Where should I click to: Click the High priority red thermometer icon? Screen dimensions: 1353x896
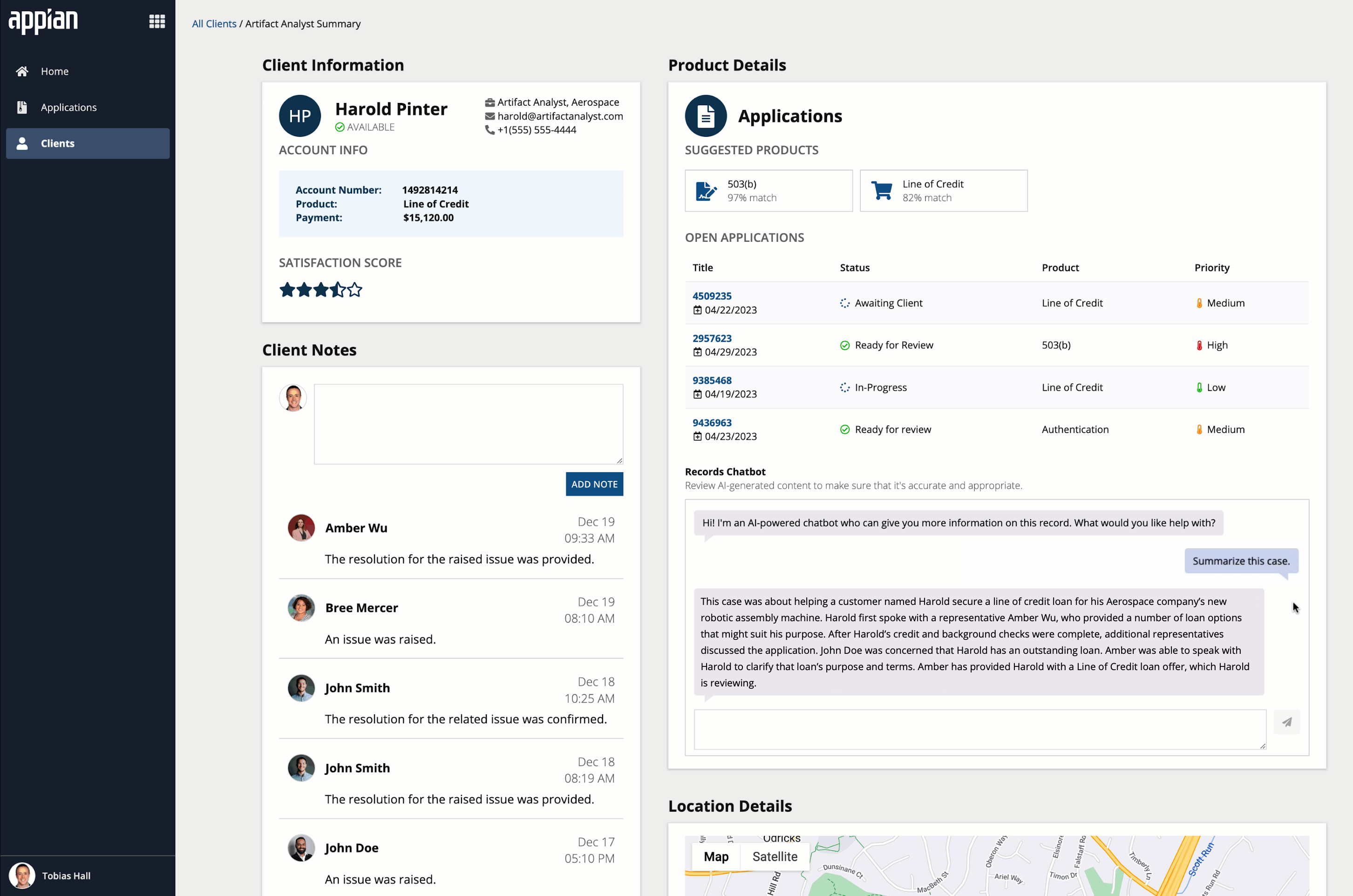[x=1199, y=346]
